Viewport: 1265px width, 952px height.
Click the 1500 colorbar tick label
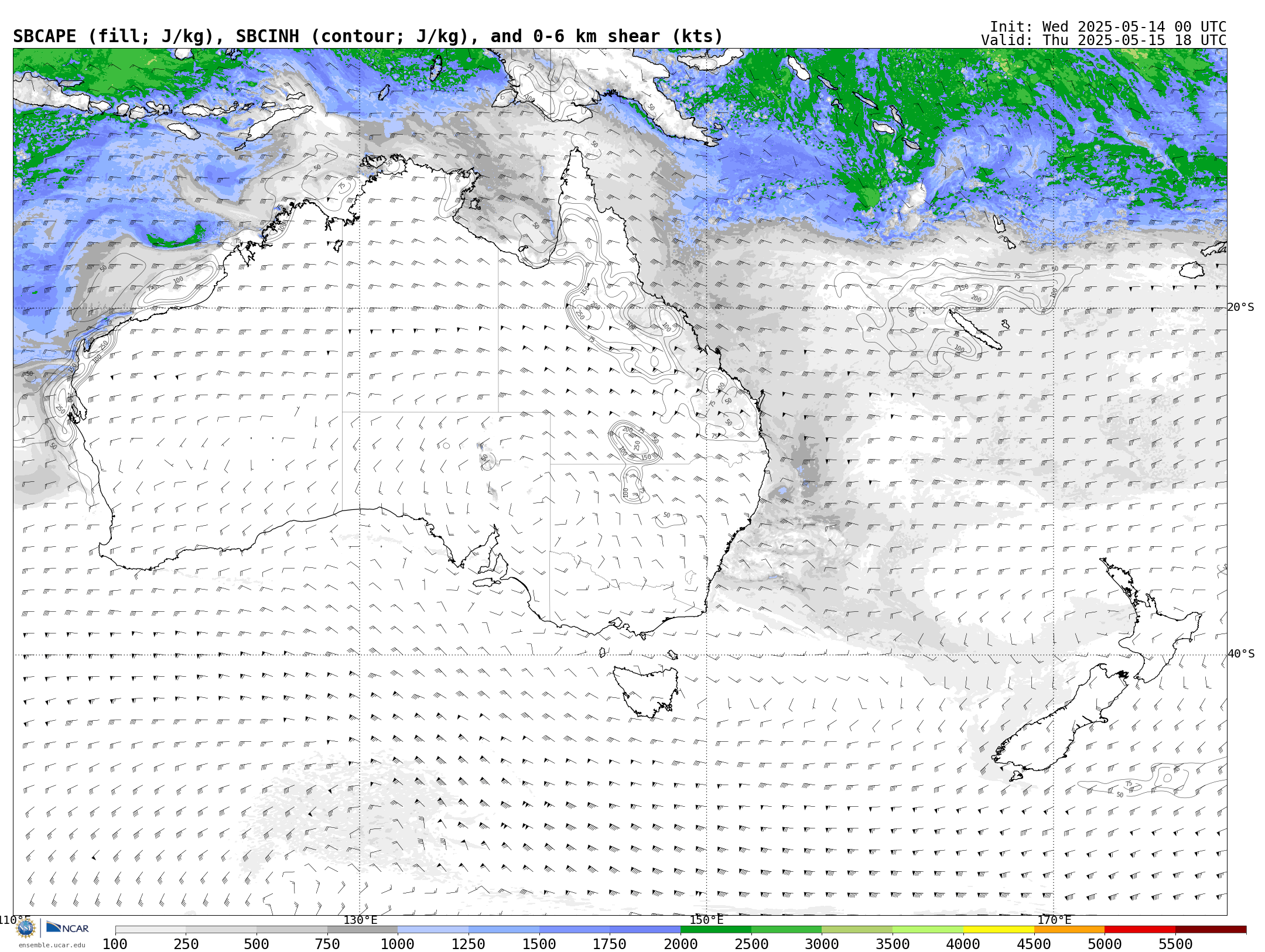[539, 944]
